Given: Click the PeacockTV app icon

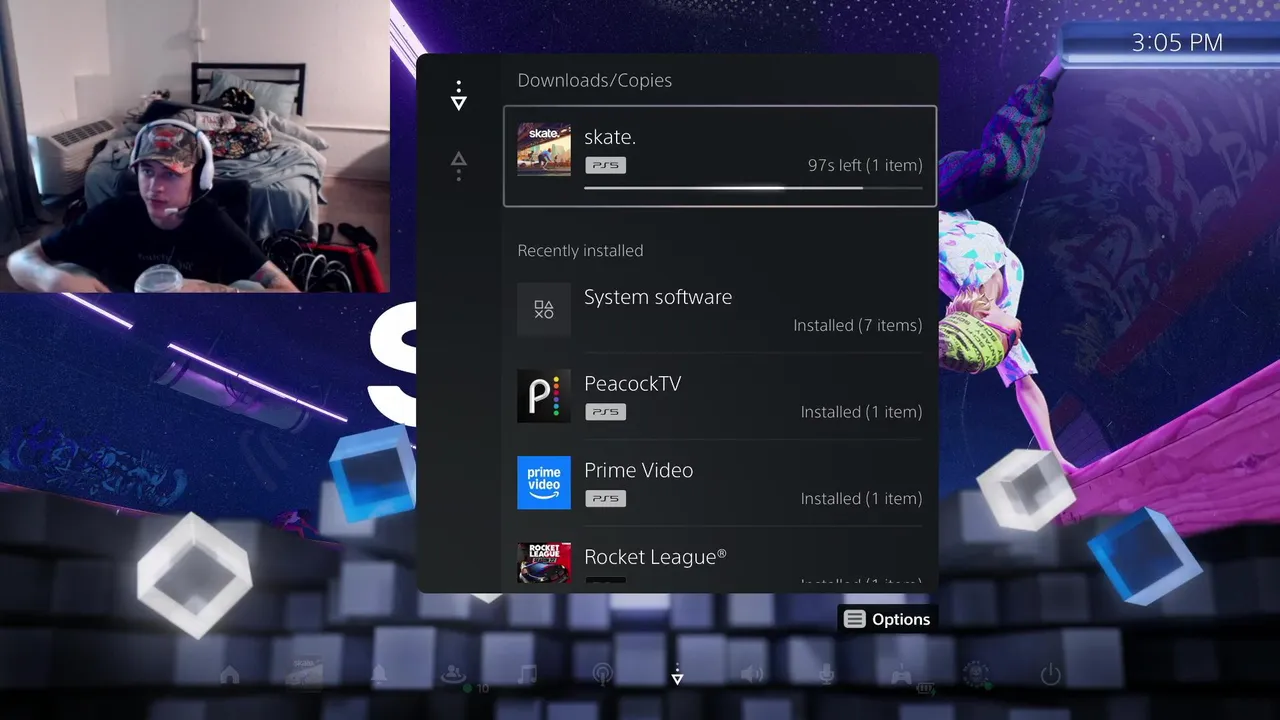Looking at the screenshot, I should (544, 396).
